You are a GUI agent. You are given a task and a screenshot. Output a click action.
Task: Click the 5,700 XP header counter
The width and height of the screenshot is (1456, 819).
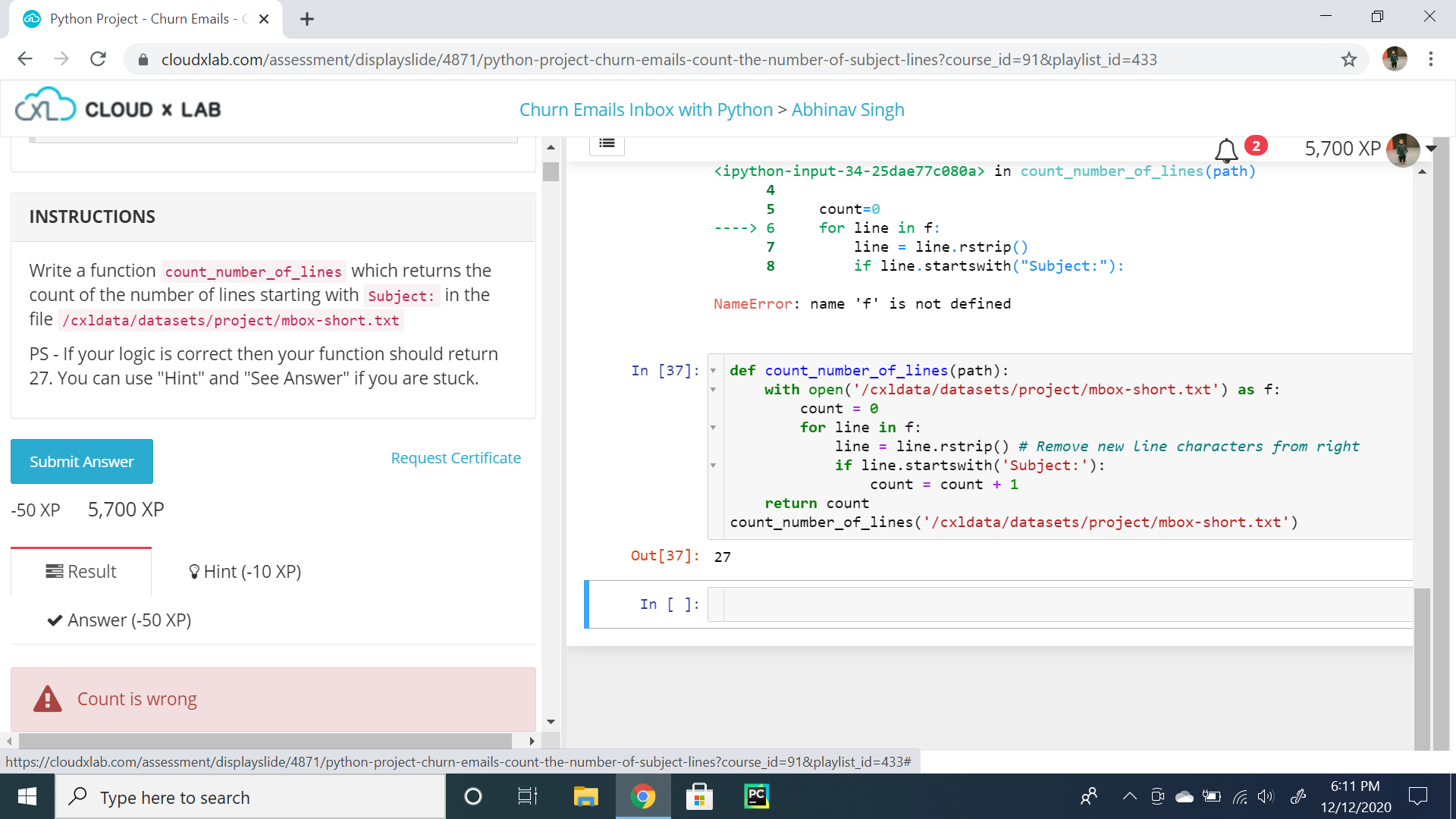(1342, 149)
